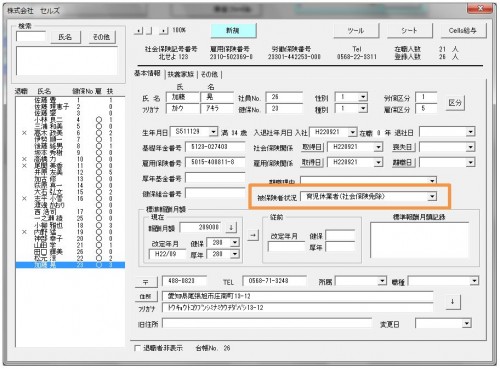Open the 被保険者状況 dropdown arrow
Screen dimensions: 500x369
tap(432, 196)
